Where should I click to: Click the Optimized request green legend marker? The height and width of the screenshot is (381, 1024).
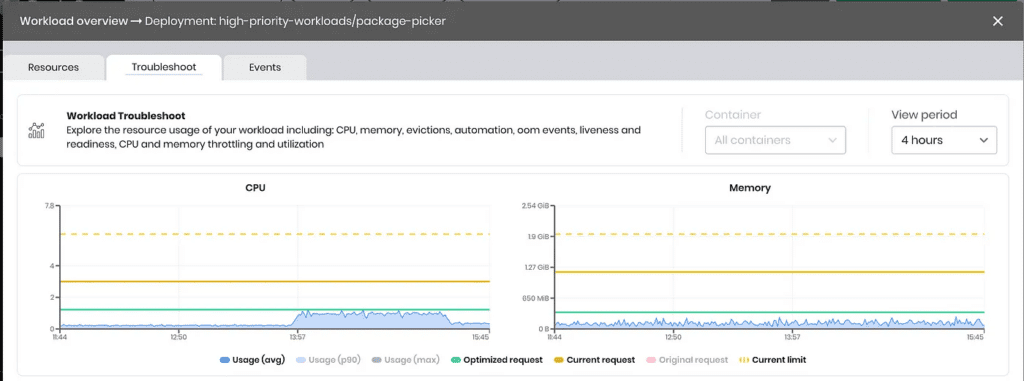tap(454, 360)
